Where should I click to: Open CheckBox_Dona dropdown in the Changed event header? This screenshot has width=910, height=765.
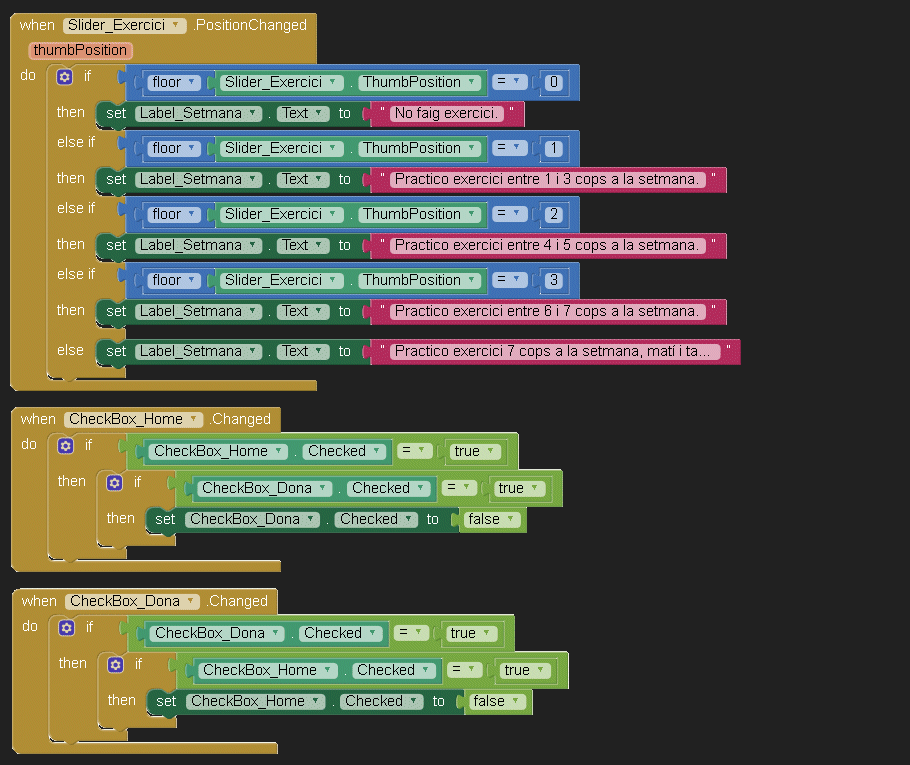tap(190, 601)
